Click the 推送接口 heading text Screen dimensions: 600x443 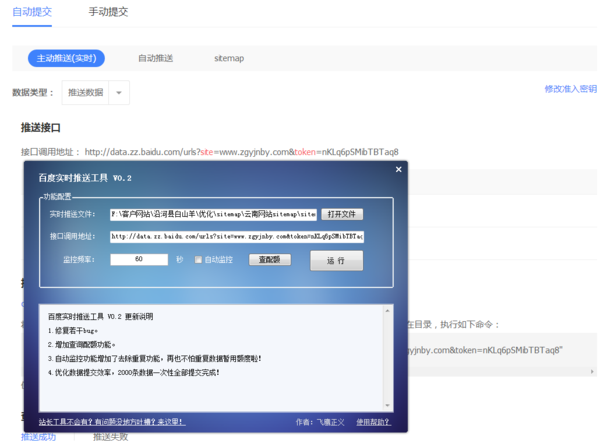pyautogui.click(x=41, y=127)
